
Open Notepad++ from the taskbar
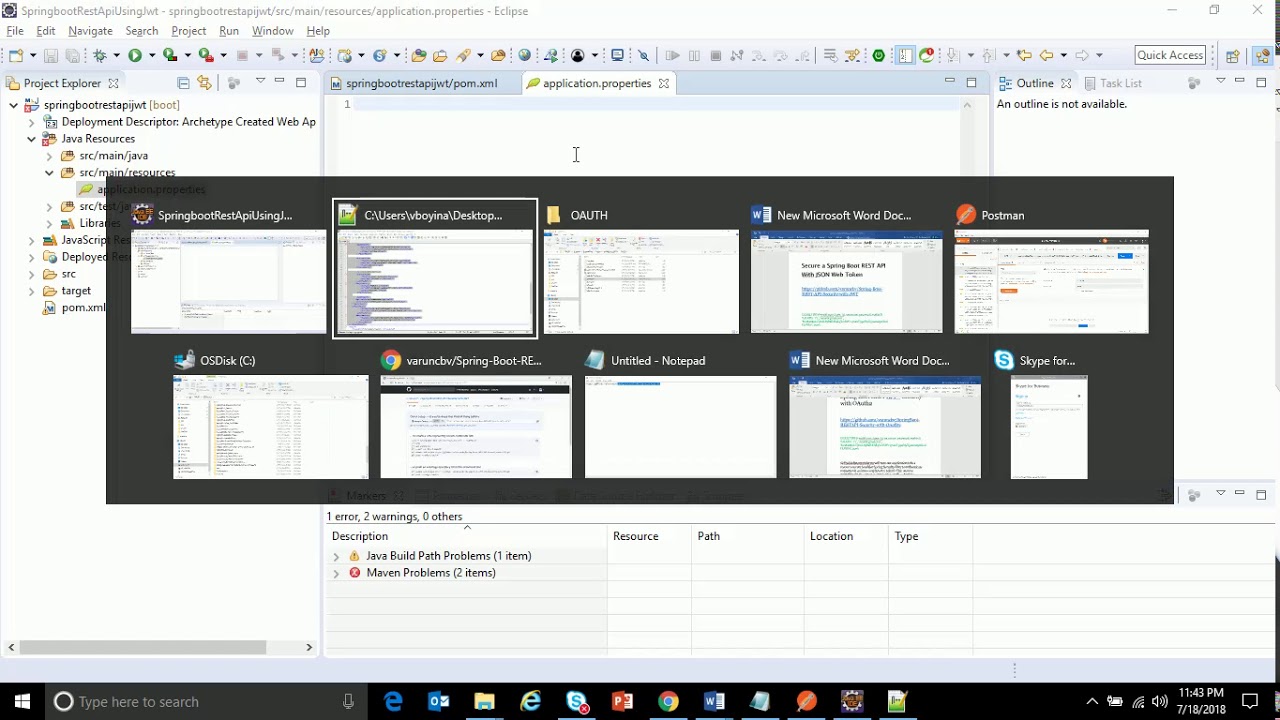[897, 701]
